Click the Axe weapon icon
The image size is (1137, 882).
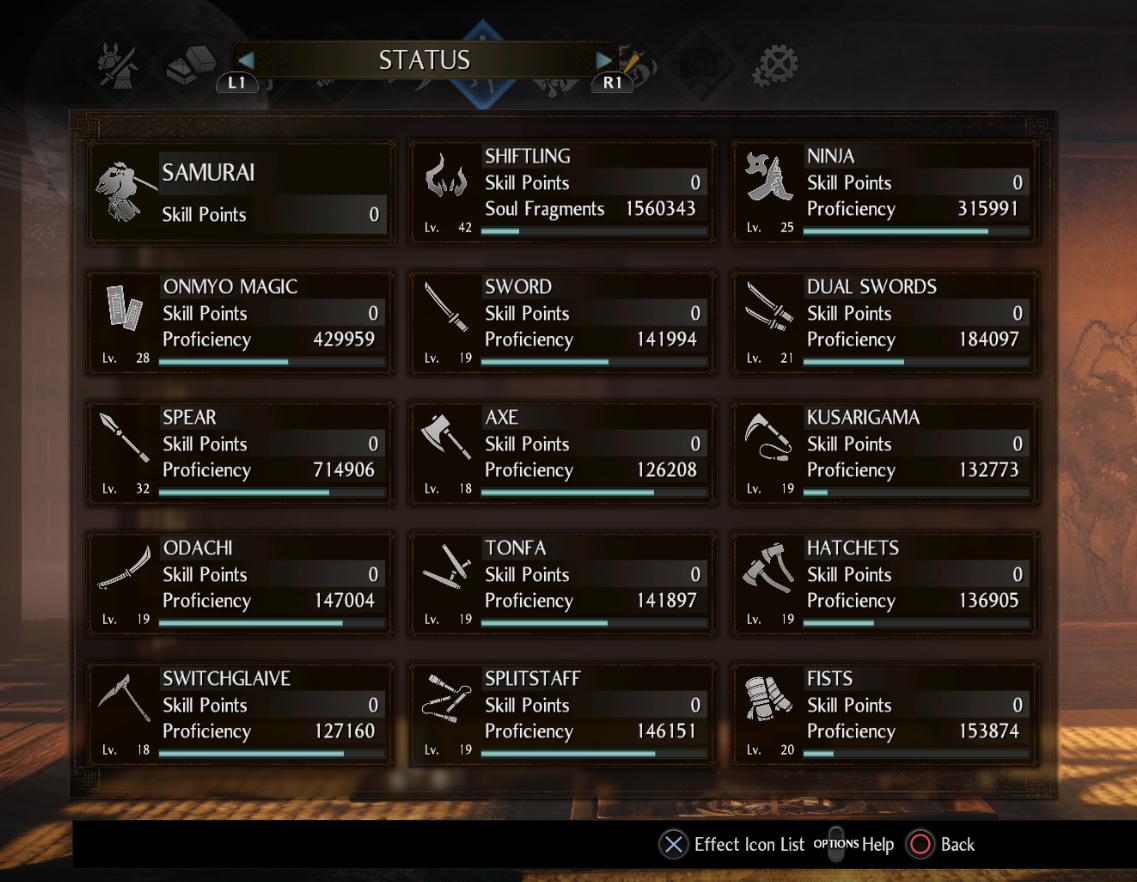coord(445,435)
